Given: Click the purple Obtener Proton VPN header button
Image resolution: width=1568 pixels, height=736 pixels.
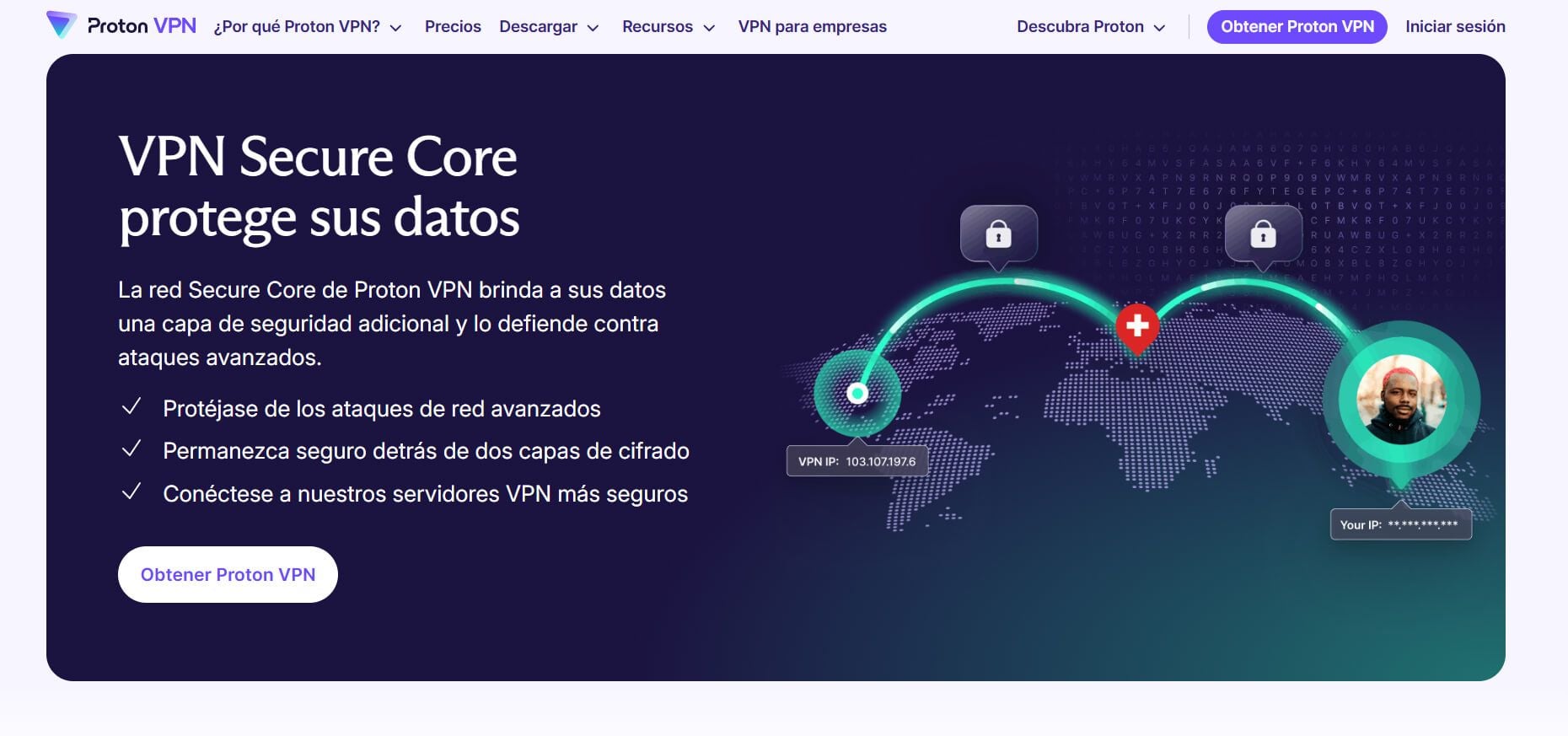Looking at the screenshot, I should point(1297,27).
